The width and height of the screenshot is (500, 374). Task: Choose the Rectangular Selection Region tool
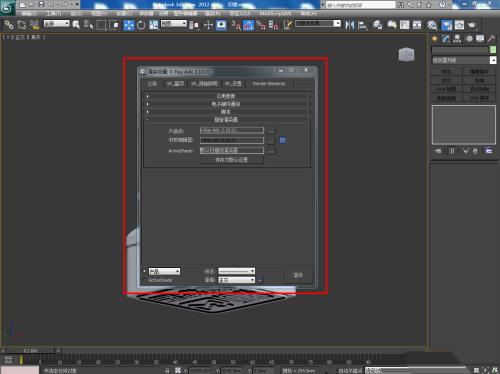[101, 25]
